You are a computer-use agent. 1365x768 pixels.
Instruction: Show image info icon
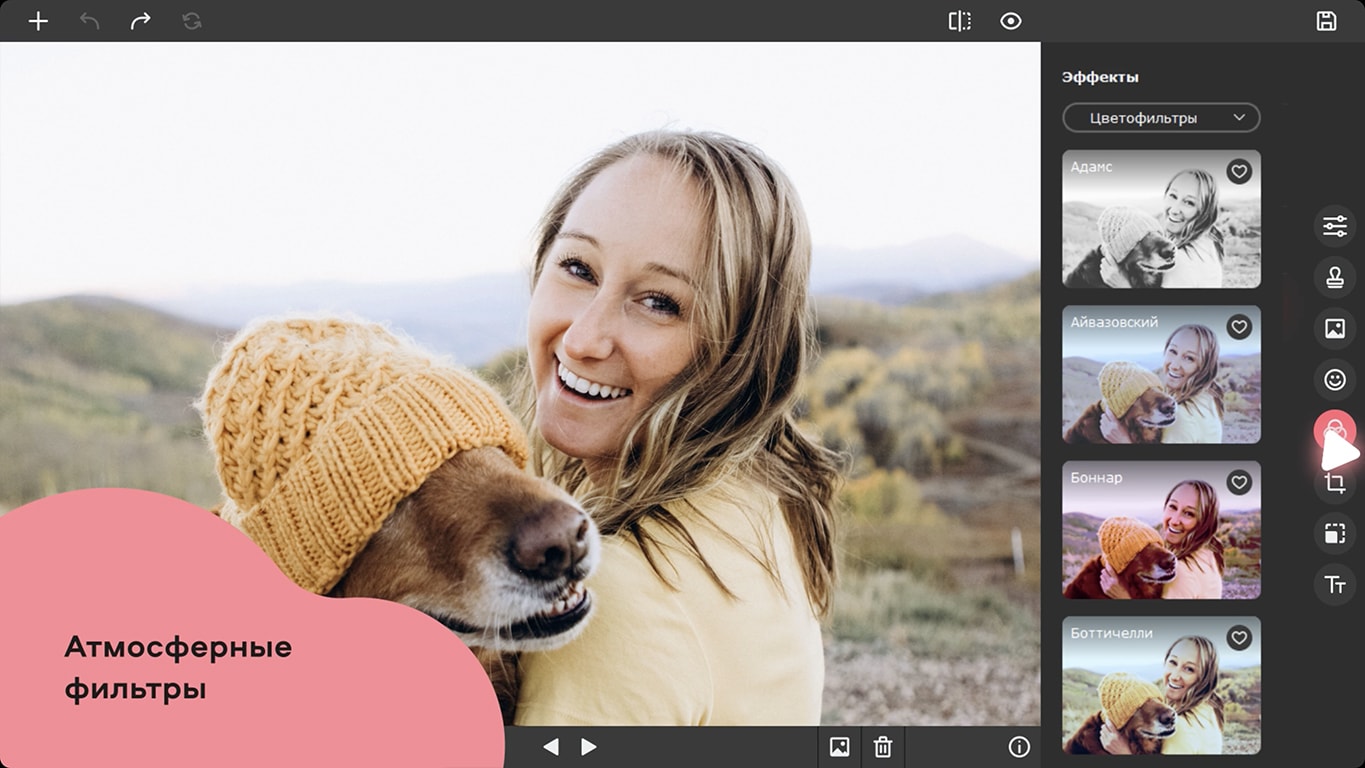pos(1019,747)
